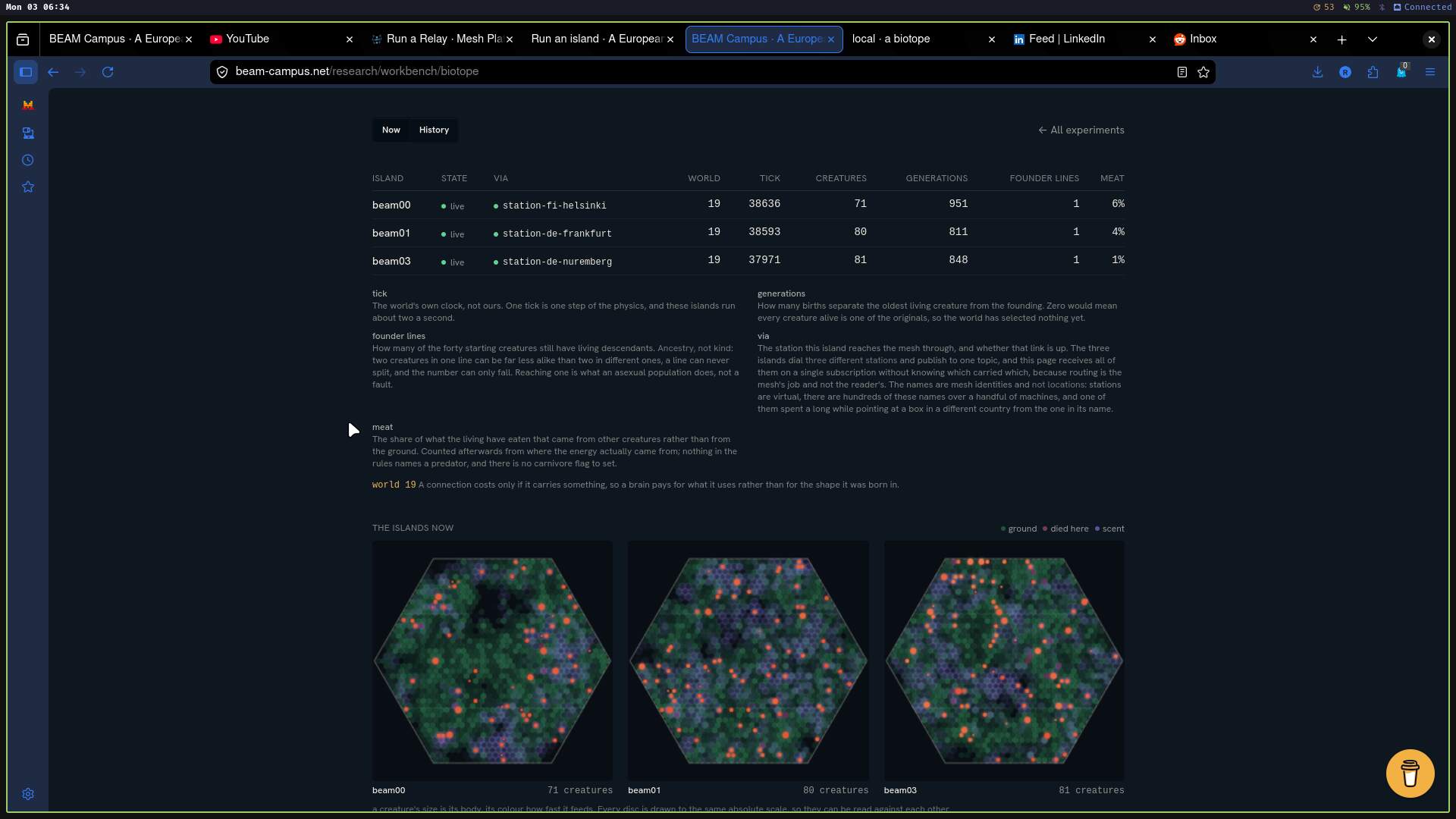Click the forward navigation arrow

click(x=80, y=72)
